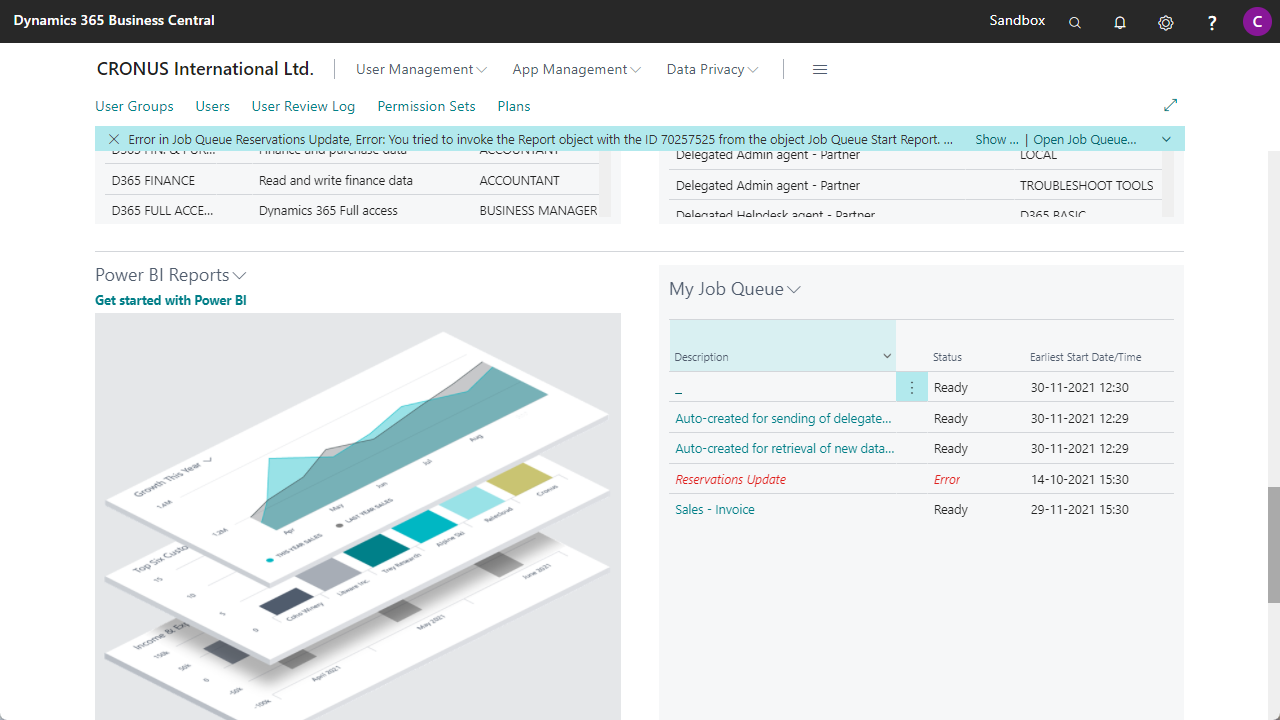
Task: Expand the notification bar chevron
Action: [x=1166, y=139]
